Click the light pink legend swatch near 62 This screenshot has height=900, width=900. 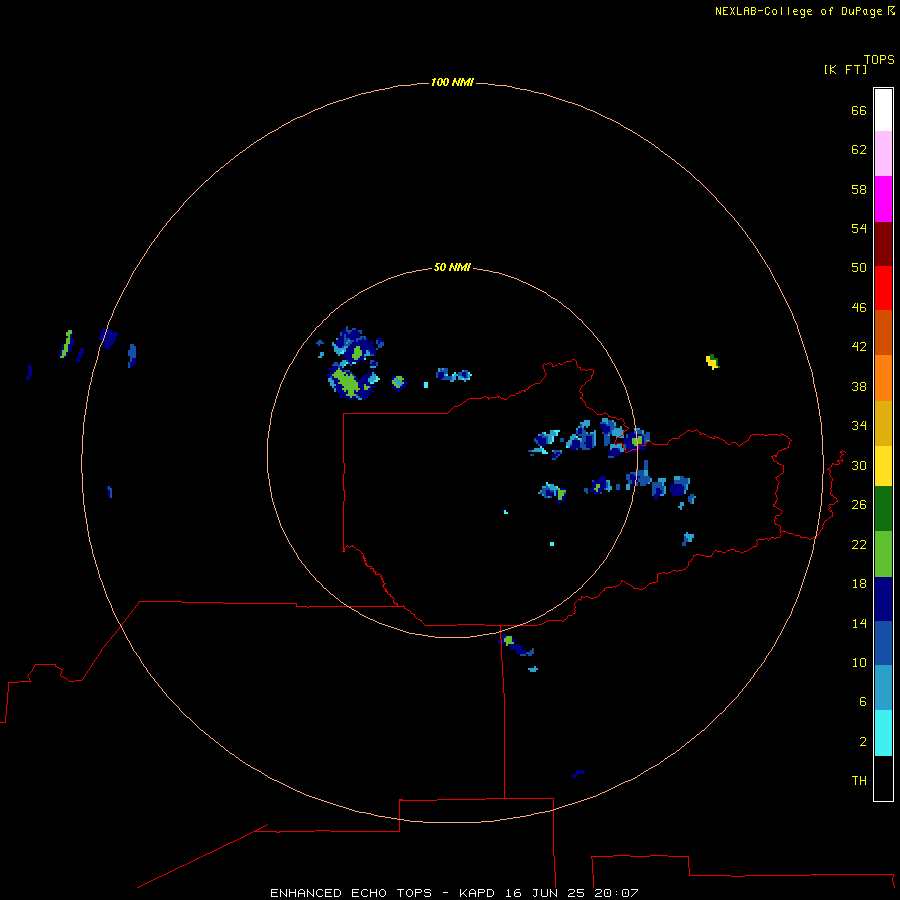(x=883, y=154)
